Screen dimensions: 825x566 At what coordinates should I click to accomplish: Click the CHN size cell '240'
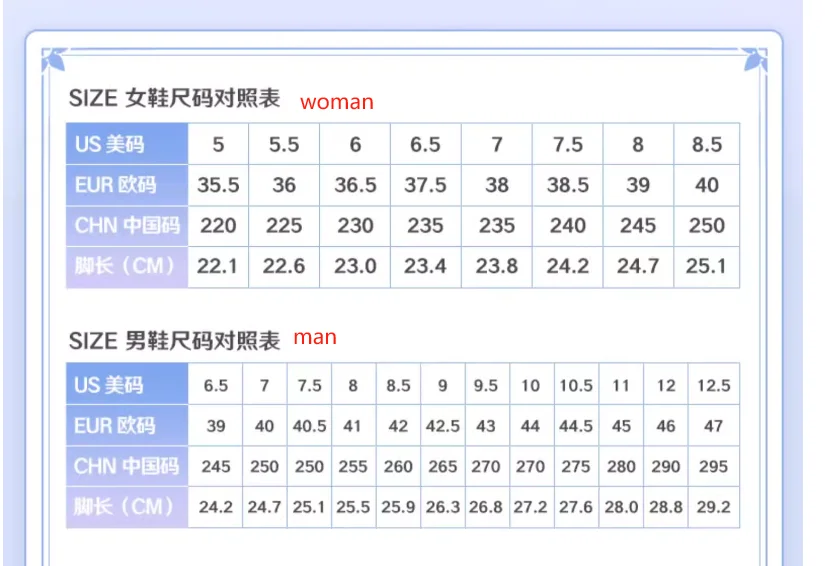568,226
